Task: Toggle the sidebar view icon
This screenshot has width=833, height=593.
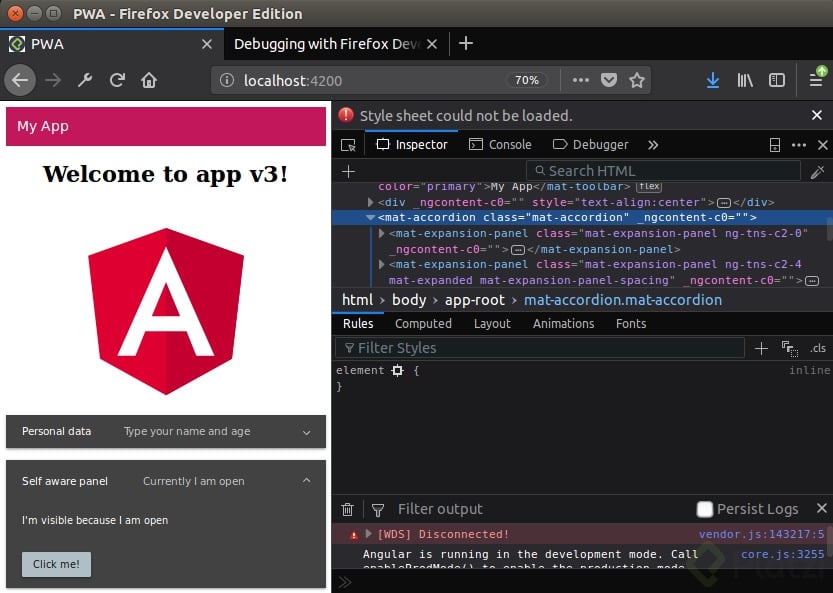Action: pos(776,80)
